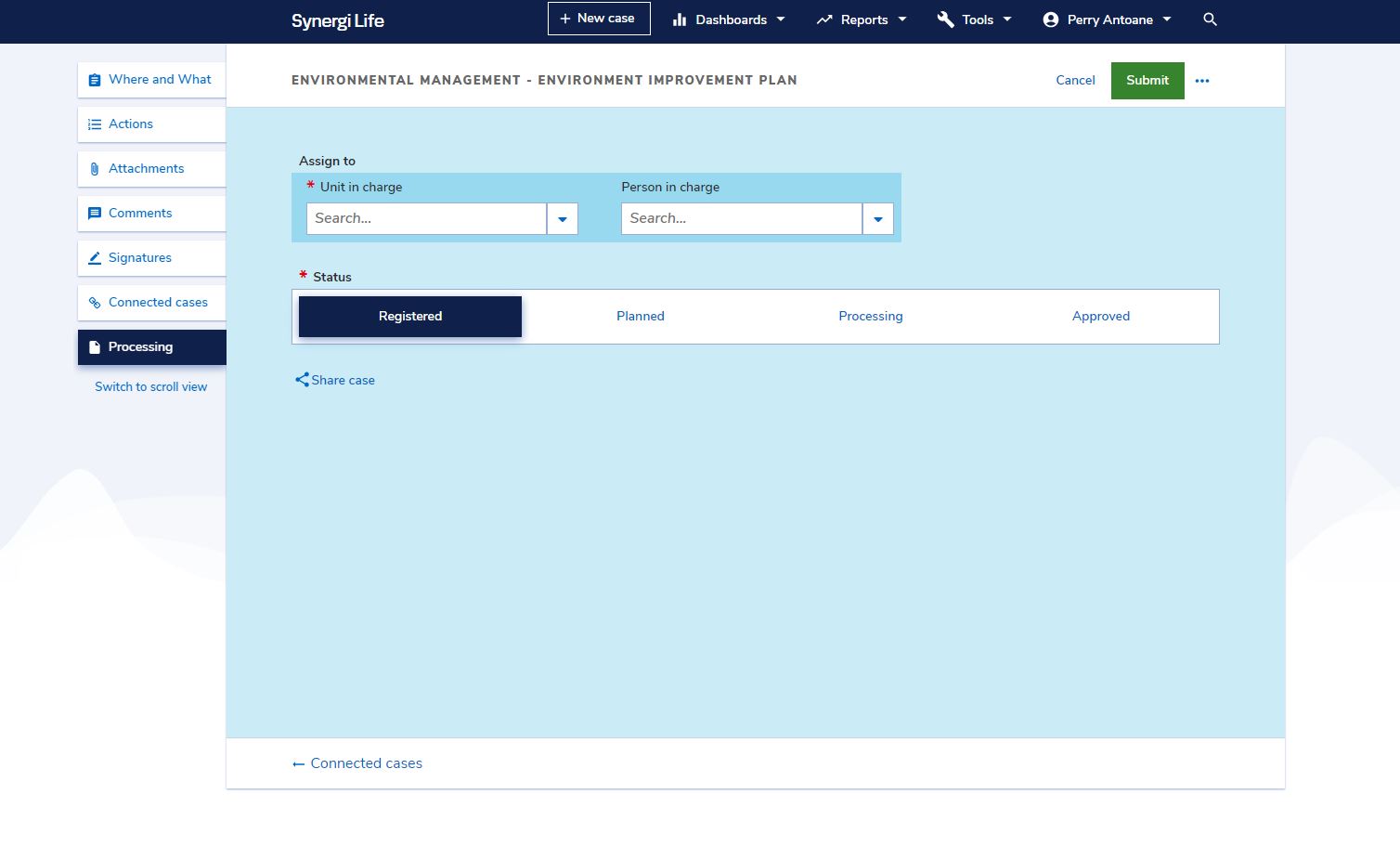Click the search magnifier icon in top bar

point(1210,19)
